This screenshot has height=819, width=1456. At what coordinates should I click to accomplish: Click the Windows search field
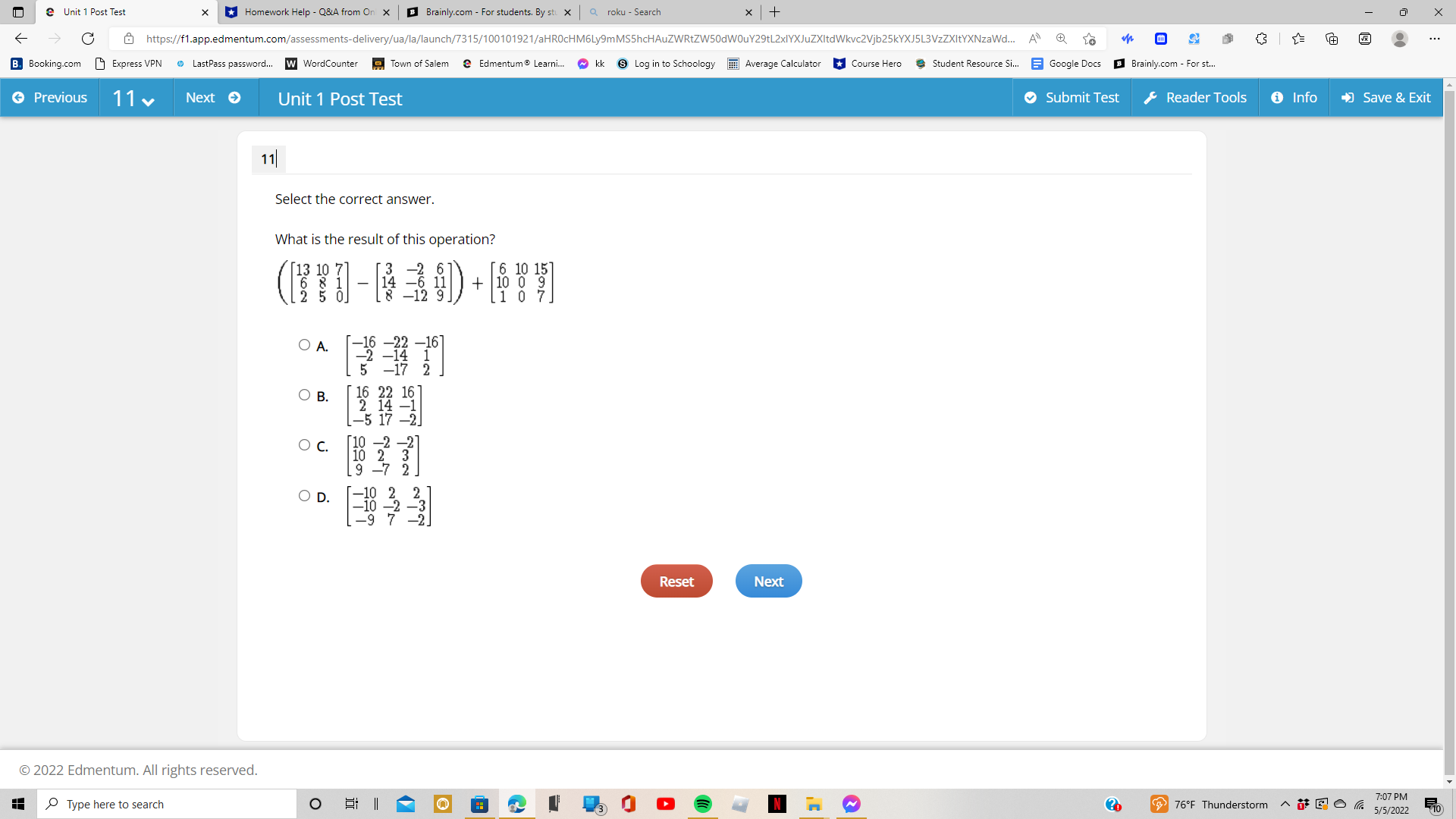167,804
